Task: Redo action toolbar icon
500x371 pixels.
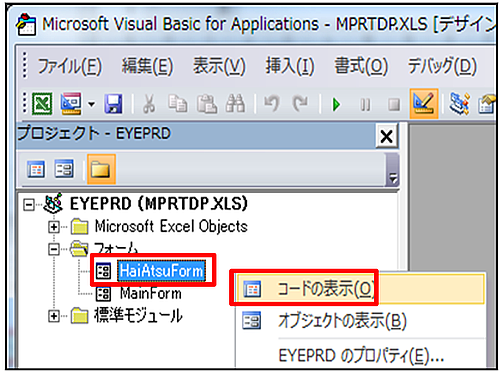Action: coord(300,104)
